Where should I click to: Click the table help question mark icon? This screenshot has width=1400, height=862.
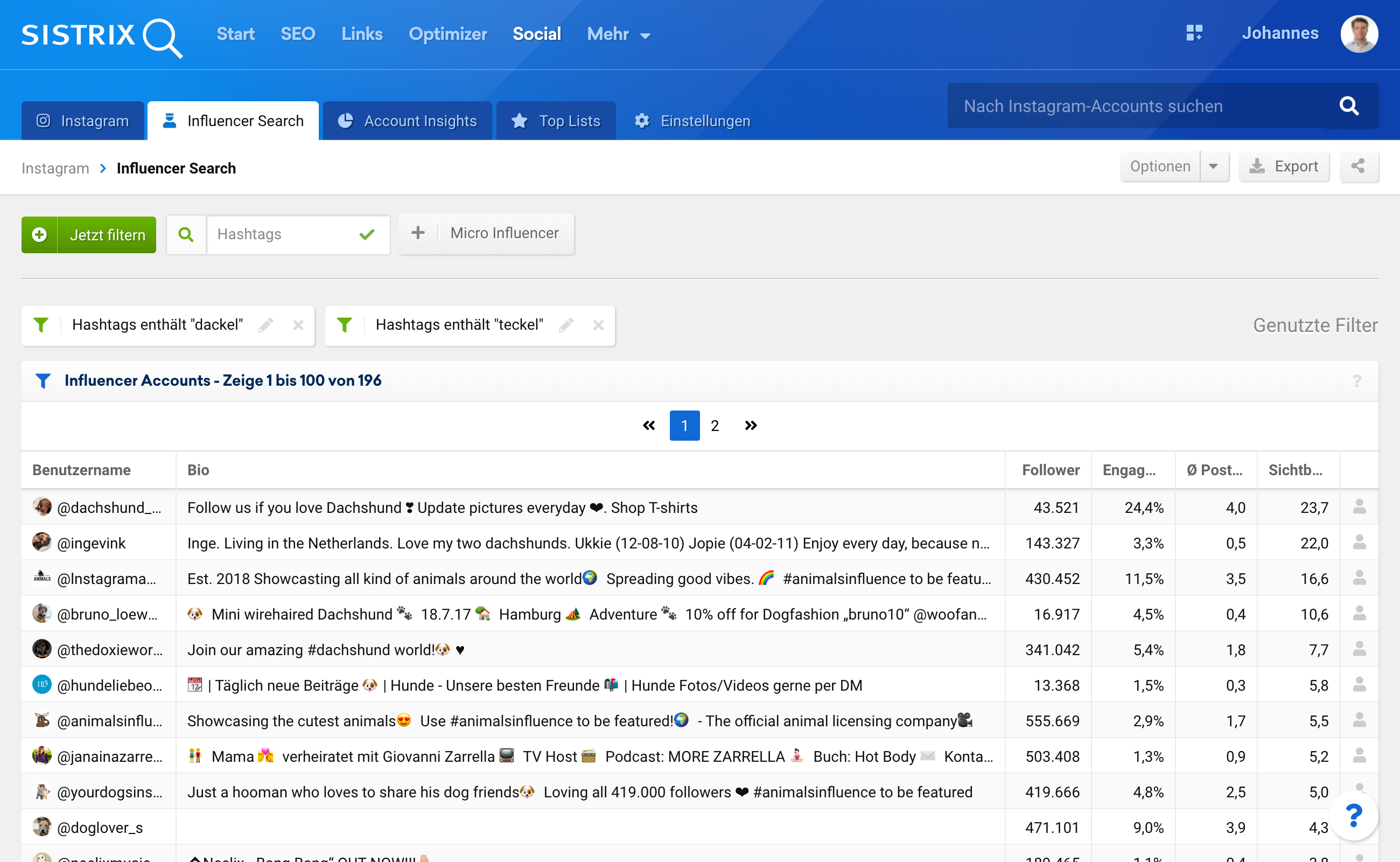pyautogui.click(x=1357, y=381)
